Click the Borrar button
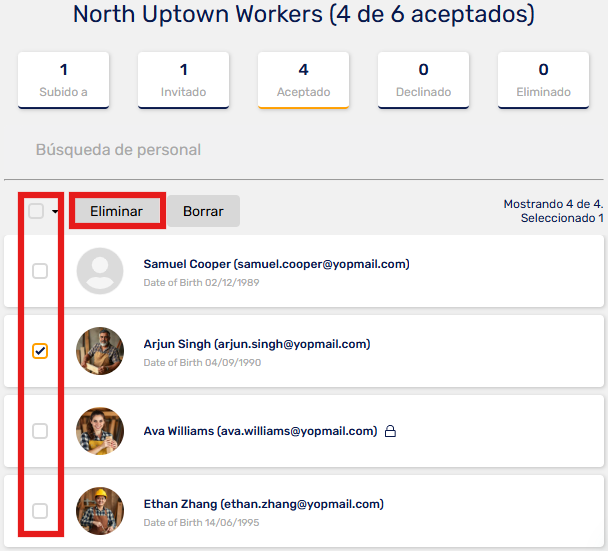The width and height of the screenshot is (608, 551). (203, 211)
